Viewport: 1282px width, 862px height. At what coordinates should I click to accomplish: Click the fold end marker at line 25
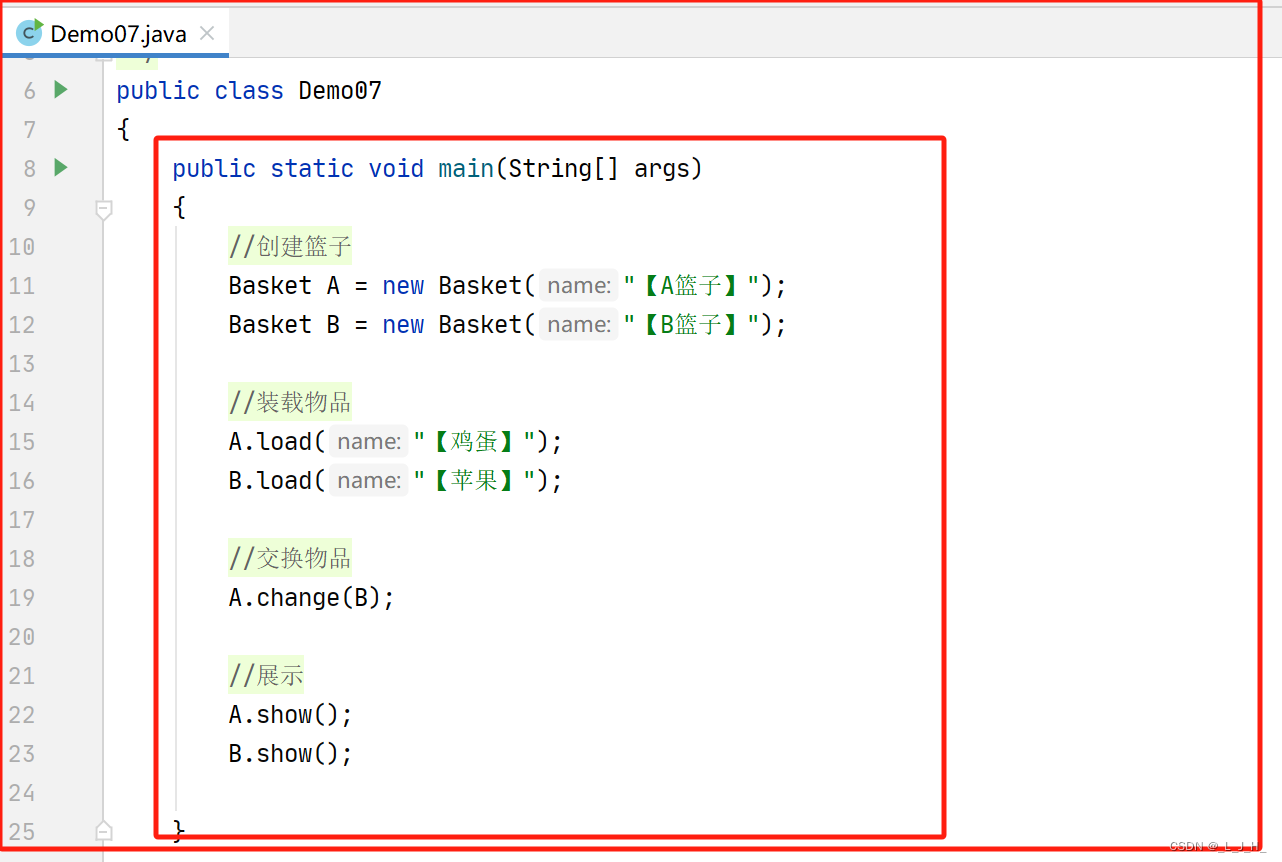(103, 831)
